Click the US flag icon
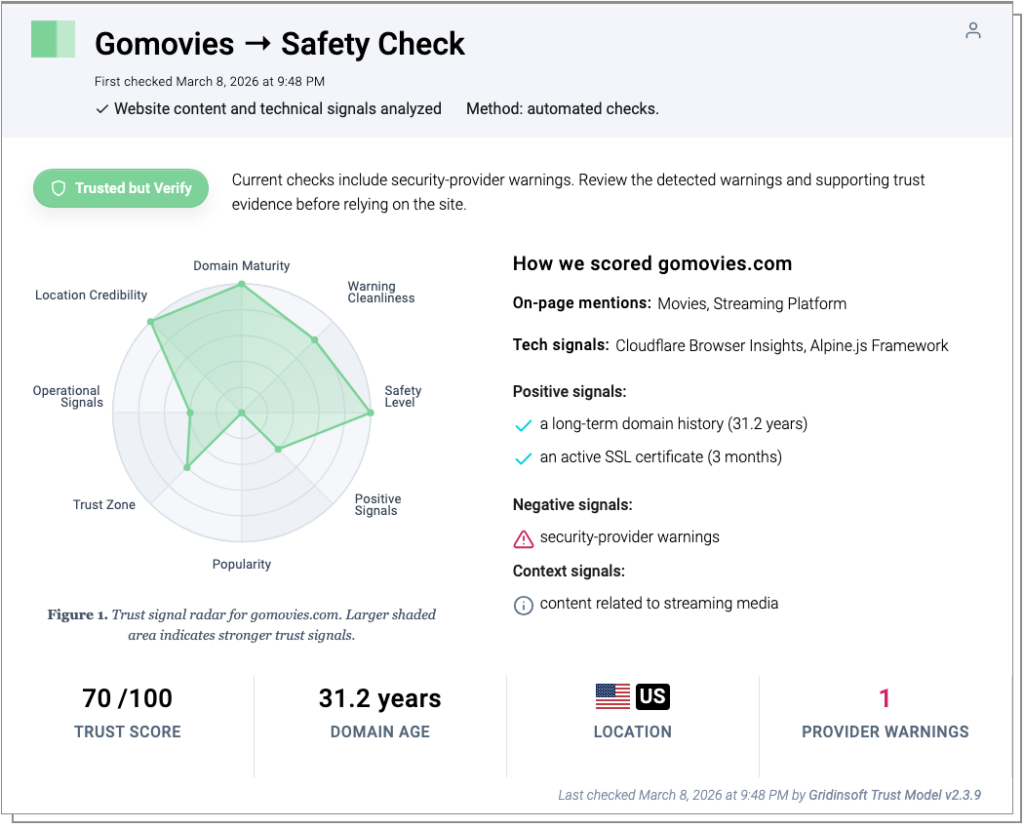Image resolution: width=1024 pixels, height=829 pixels. (x=613, y=696)
